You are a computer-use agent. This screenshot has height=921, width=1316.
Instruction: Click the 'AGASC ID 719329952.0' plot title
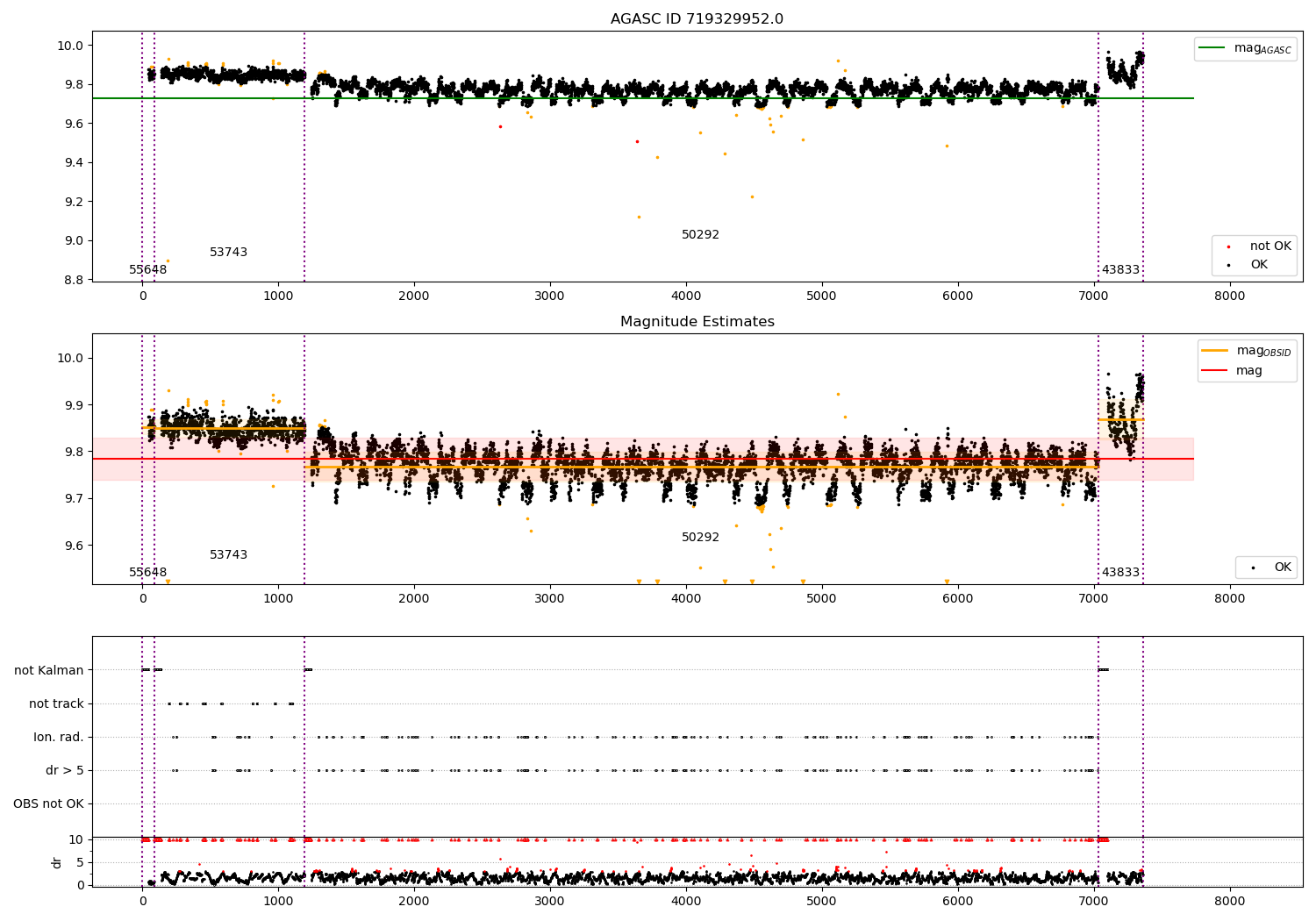[697, 19]
